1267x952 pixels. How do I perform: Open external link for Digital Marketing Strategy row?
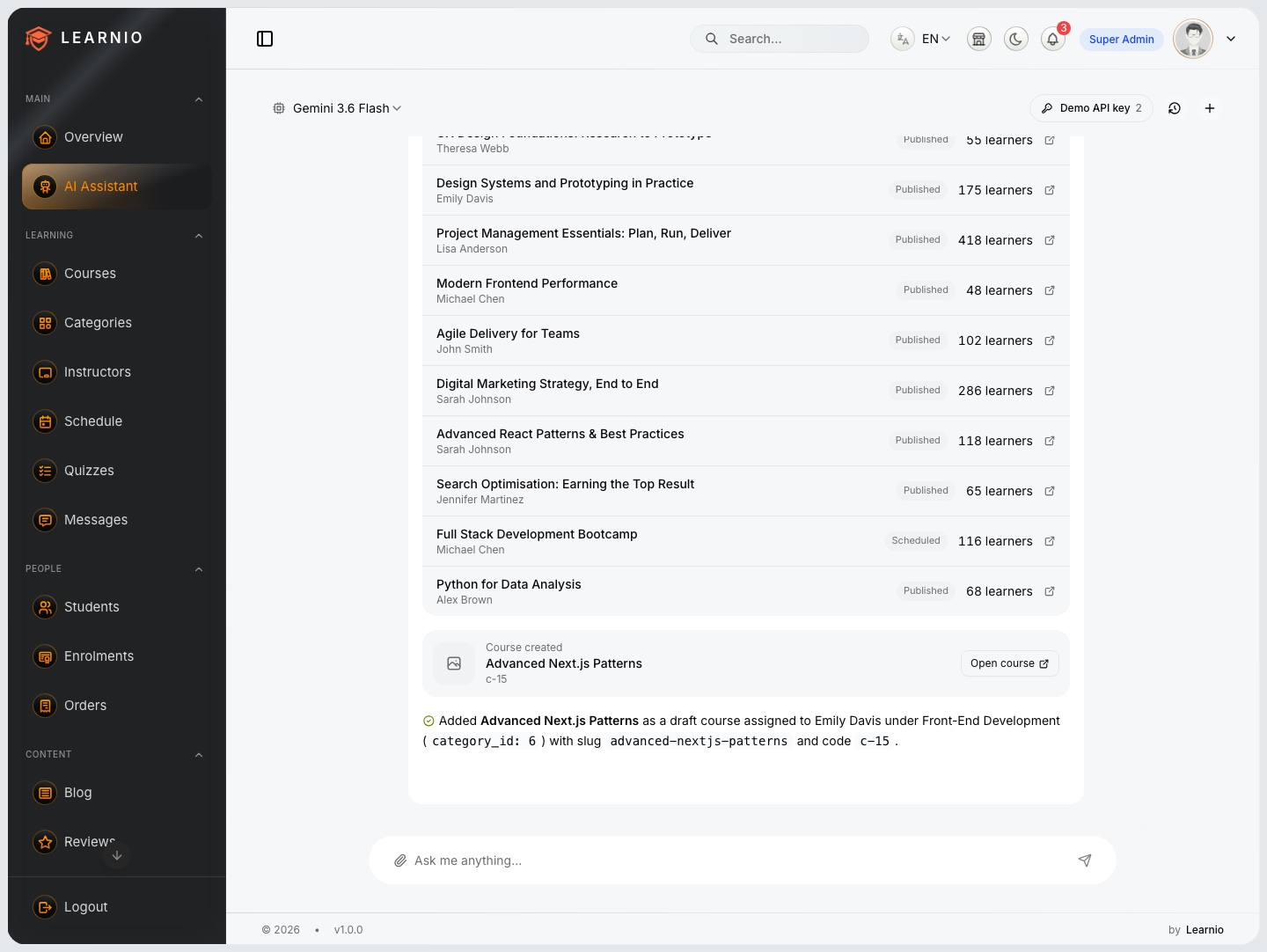1050,391
